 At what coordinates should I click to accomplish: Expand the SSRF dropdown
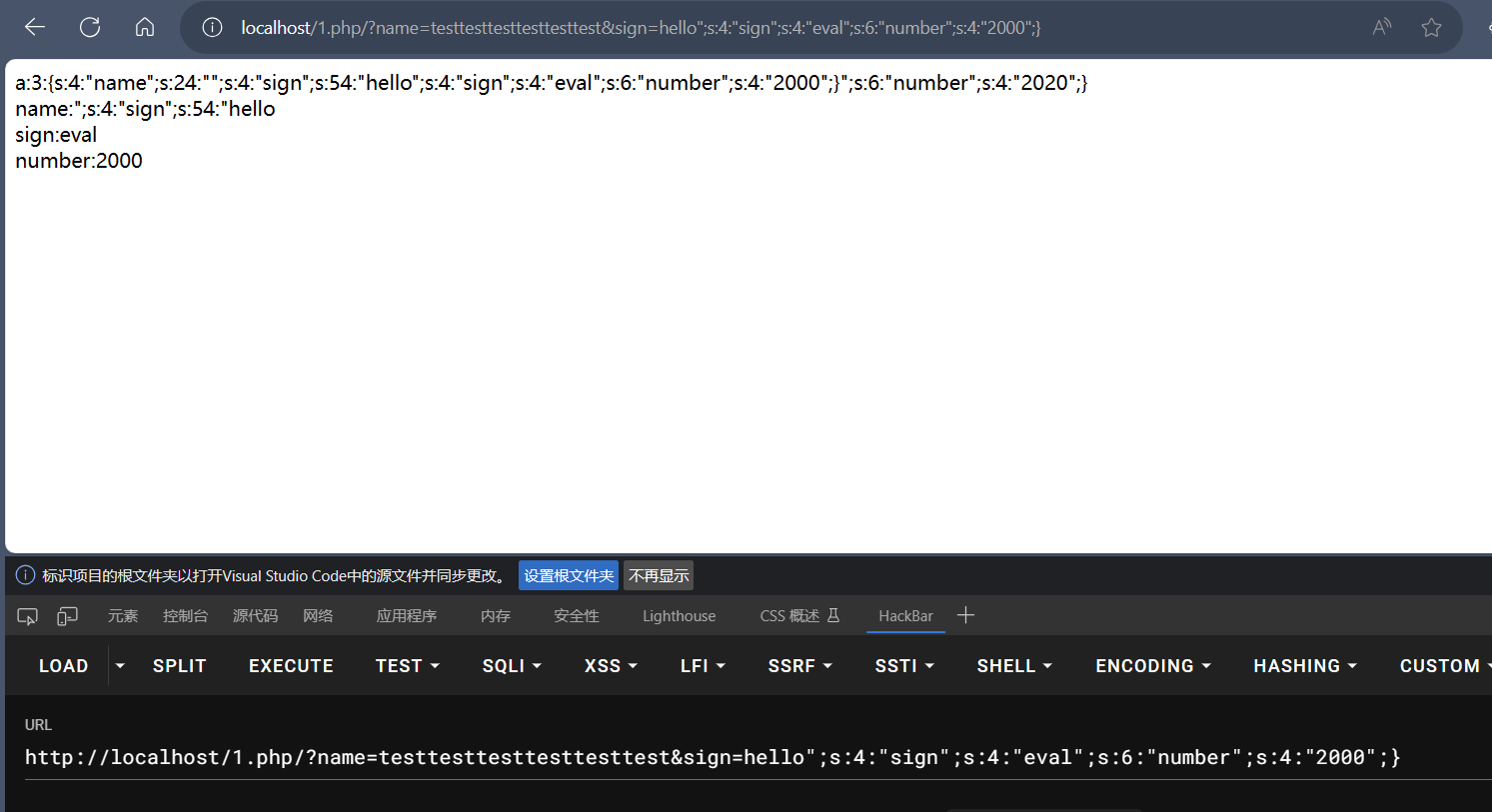point(800,666)
